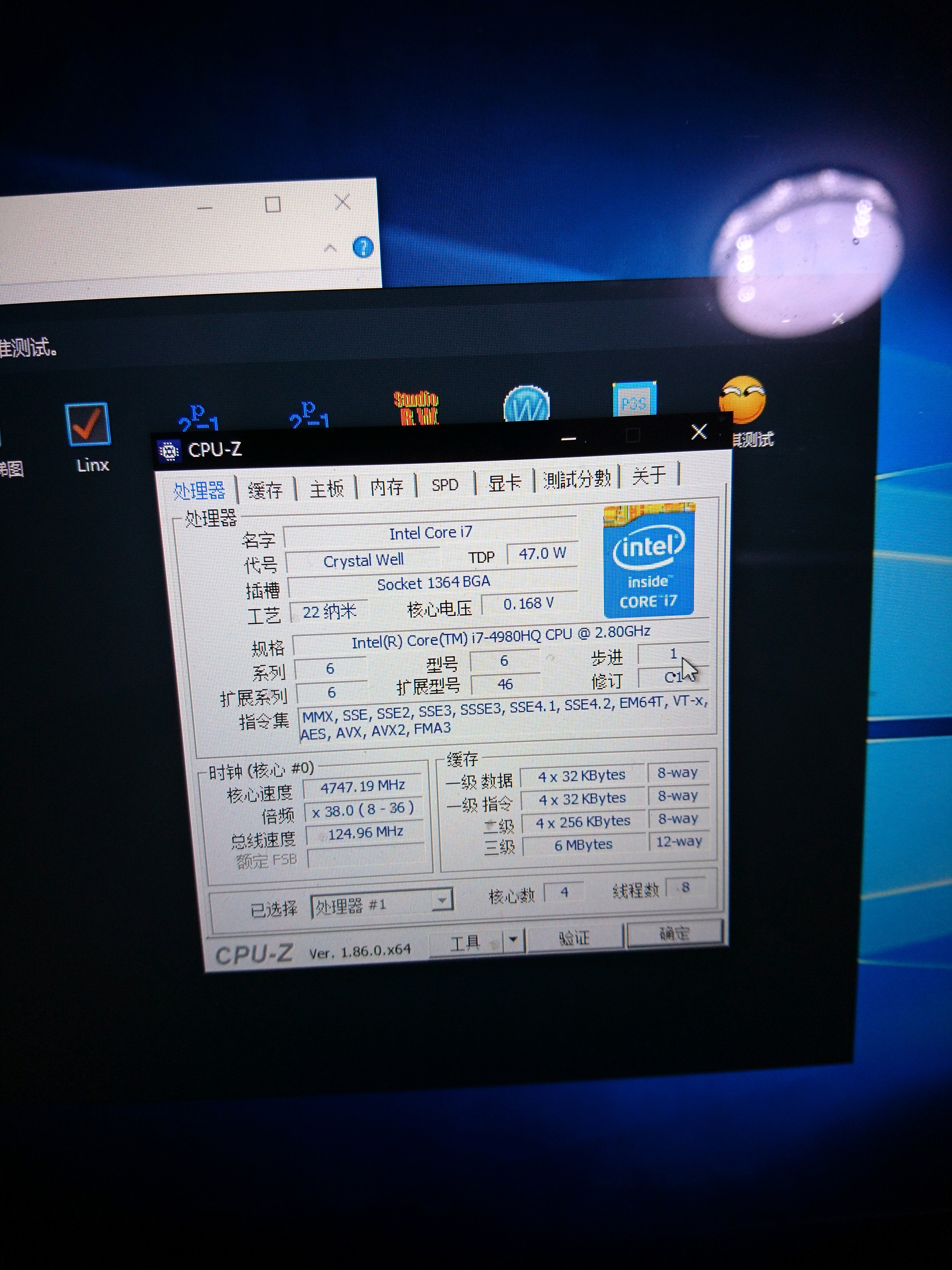Collapse ribbon chevron in the background window
Screen dimensions: 952x1270
click(330, 249)
